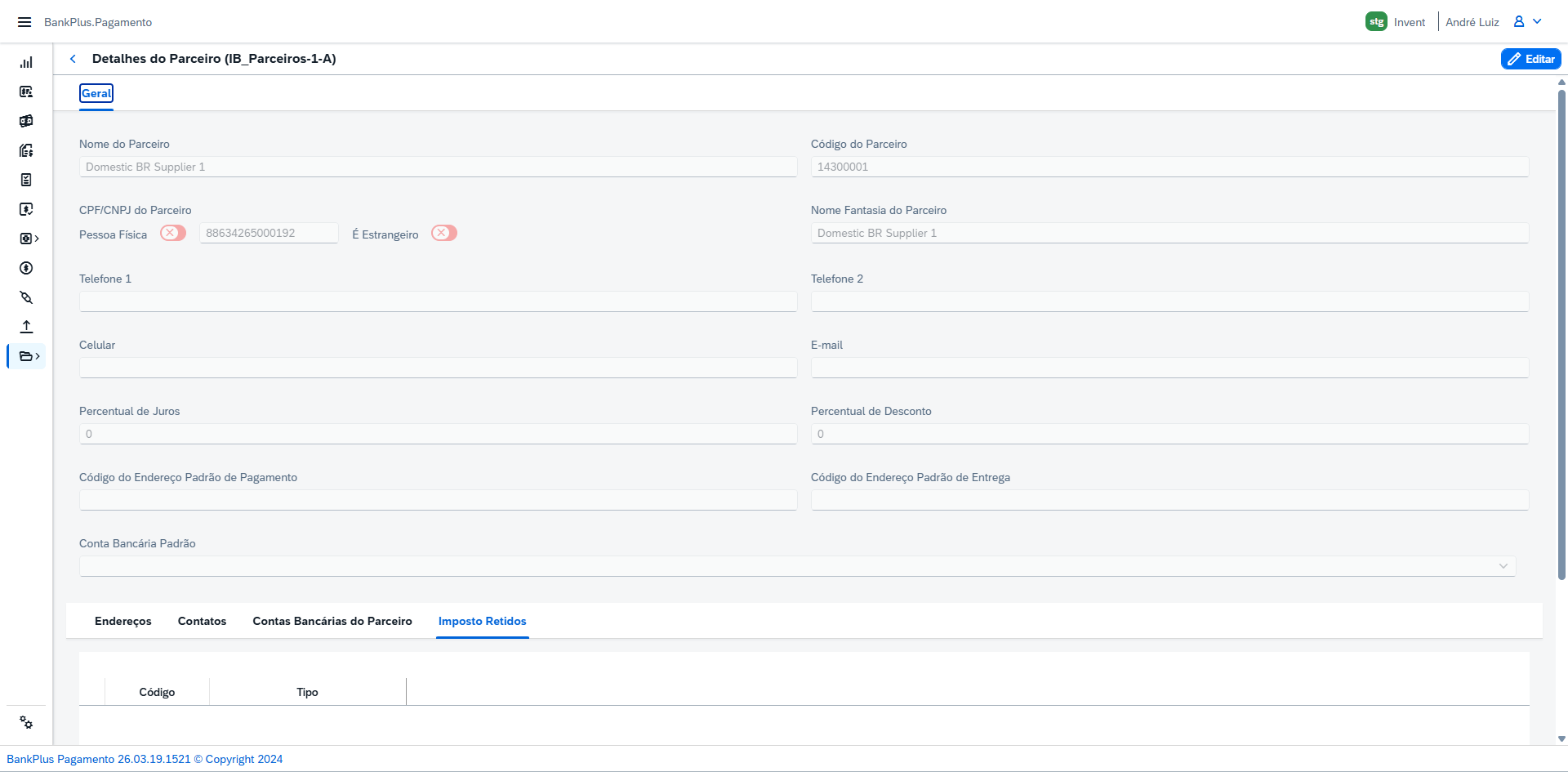Switch to the Contatos tab
The width and height of the screenshot is (1568, 772).
pos(202,621)
